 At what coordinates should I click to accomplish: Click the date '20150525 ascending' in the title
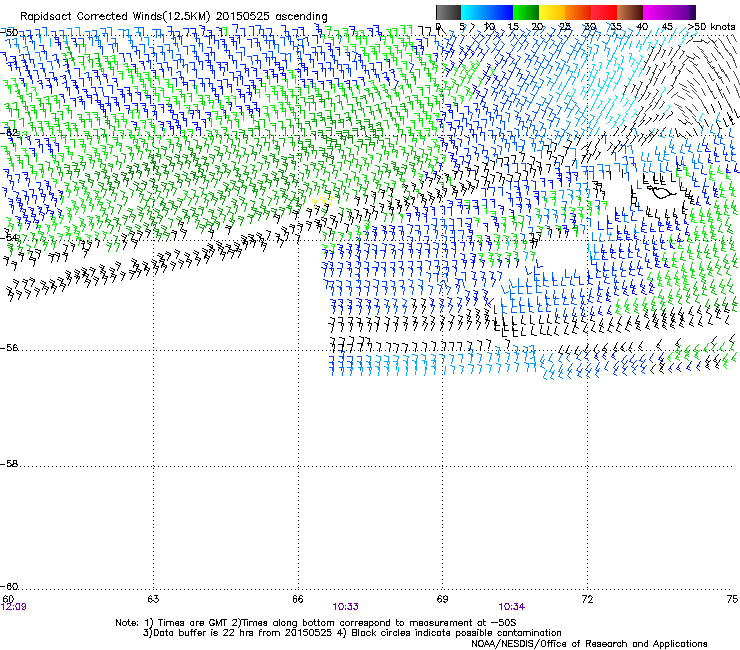click(x=271, y=16)
